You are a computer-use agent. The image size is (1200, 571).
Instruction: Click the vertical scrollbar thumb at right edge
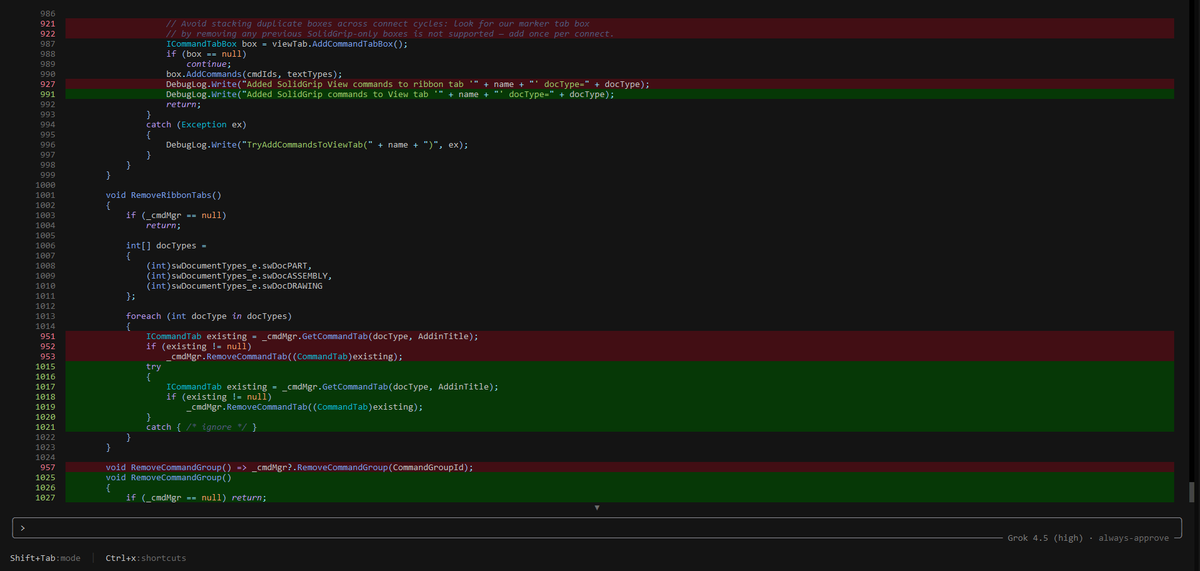(1190, 492)
